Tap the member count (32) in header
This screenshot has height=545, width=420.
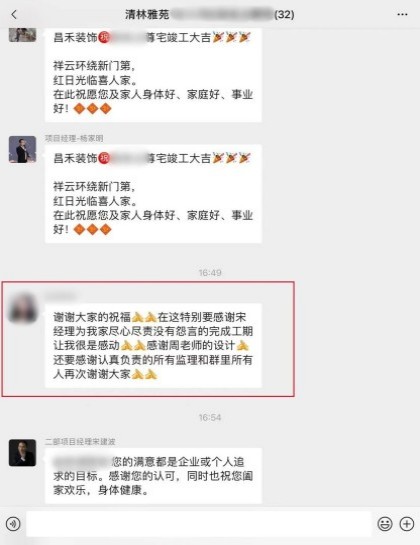(284, 15)
